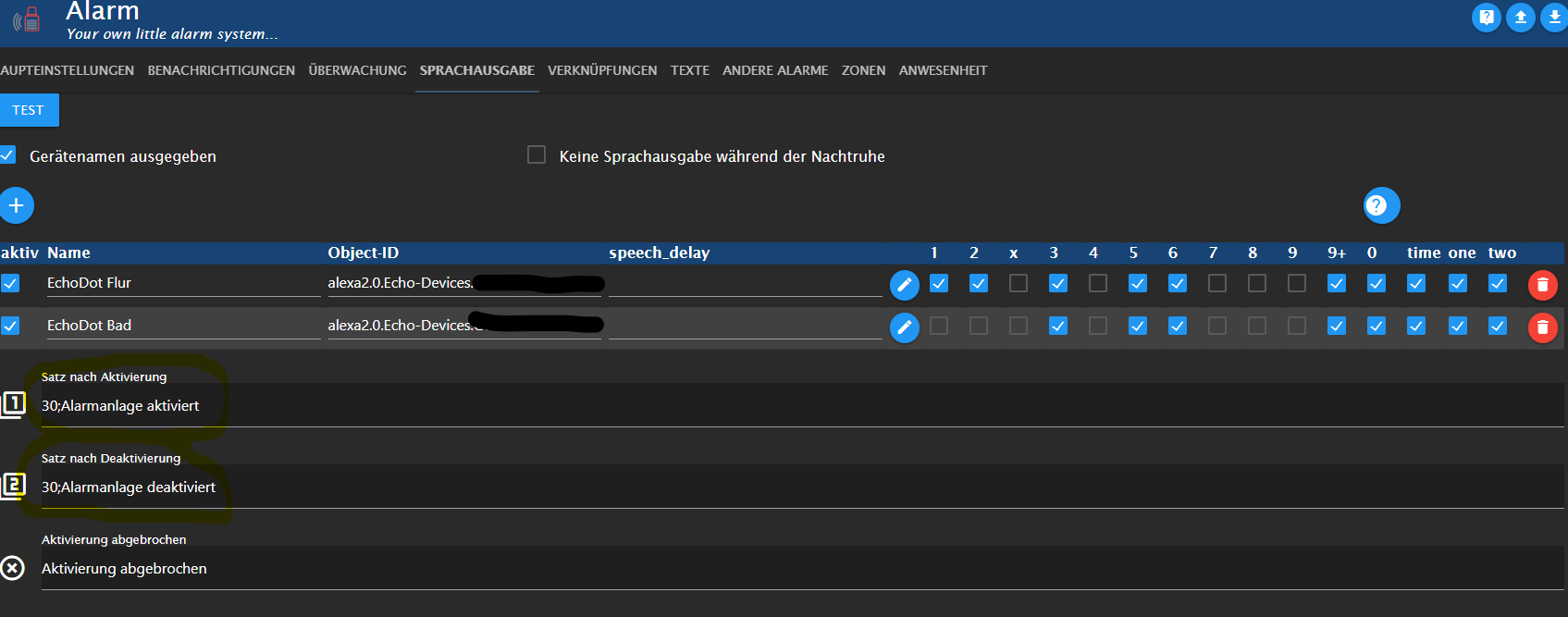Uncheck column 1 for EchoDot Flur
Screen dimensions: 1568x617
click(x=939, y=283)
